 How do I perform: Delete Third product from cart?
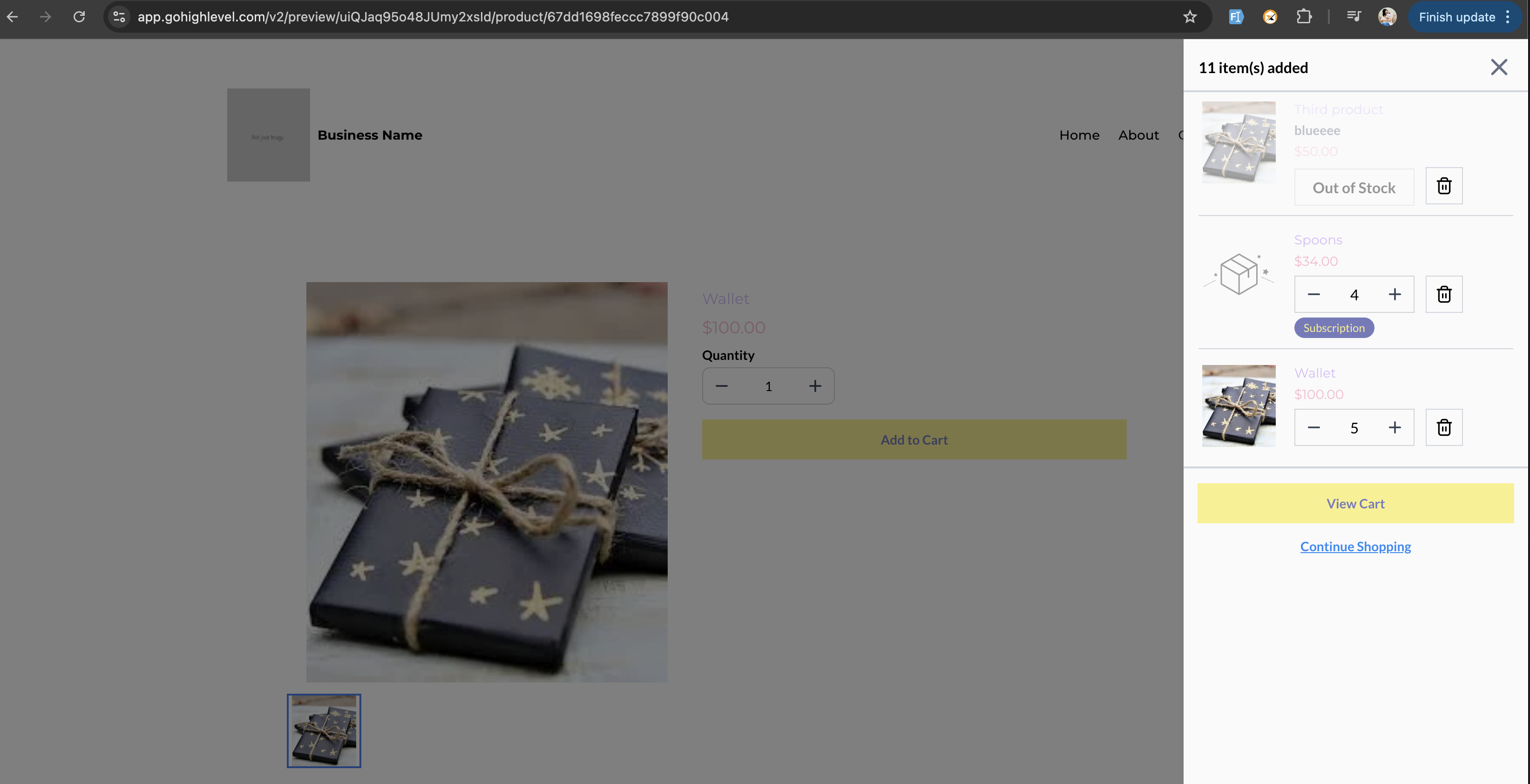click(1444, 187)
